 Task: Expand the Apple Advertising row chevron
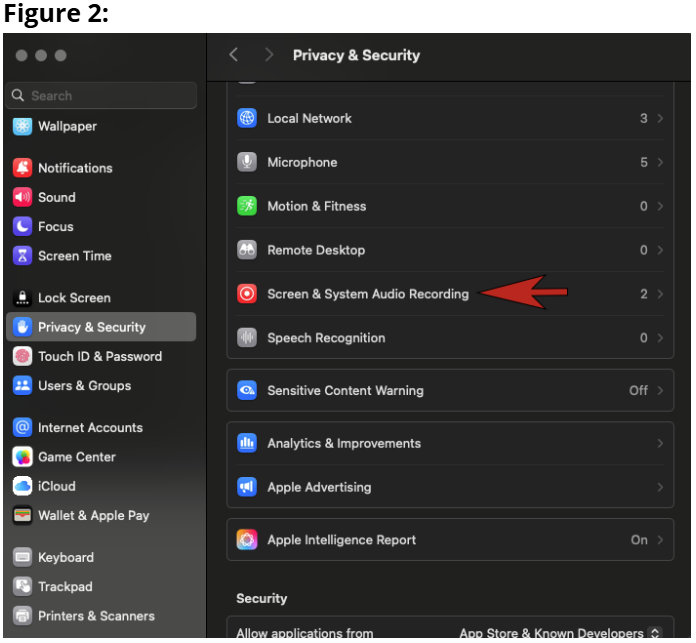[660, 487]
